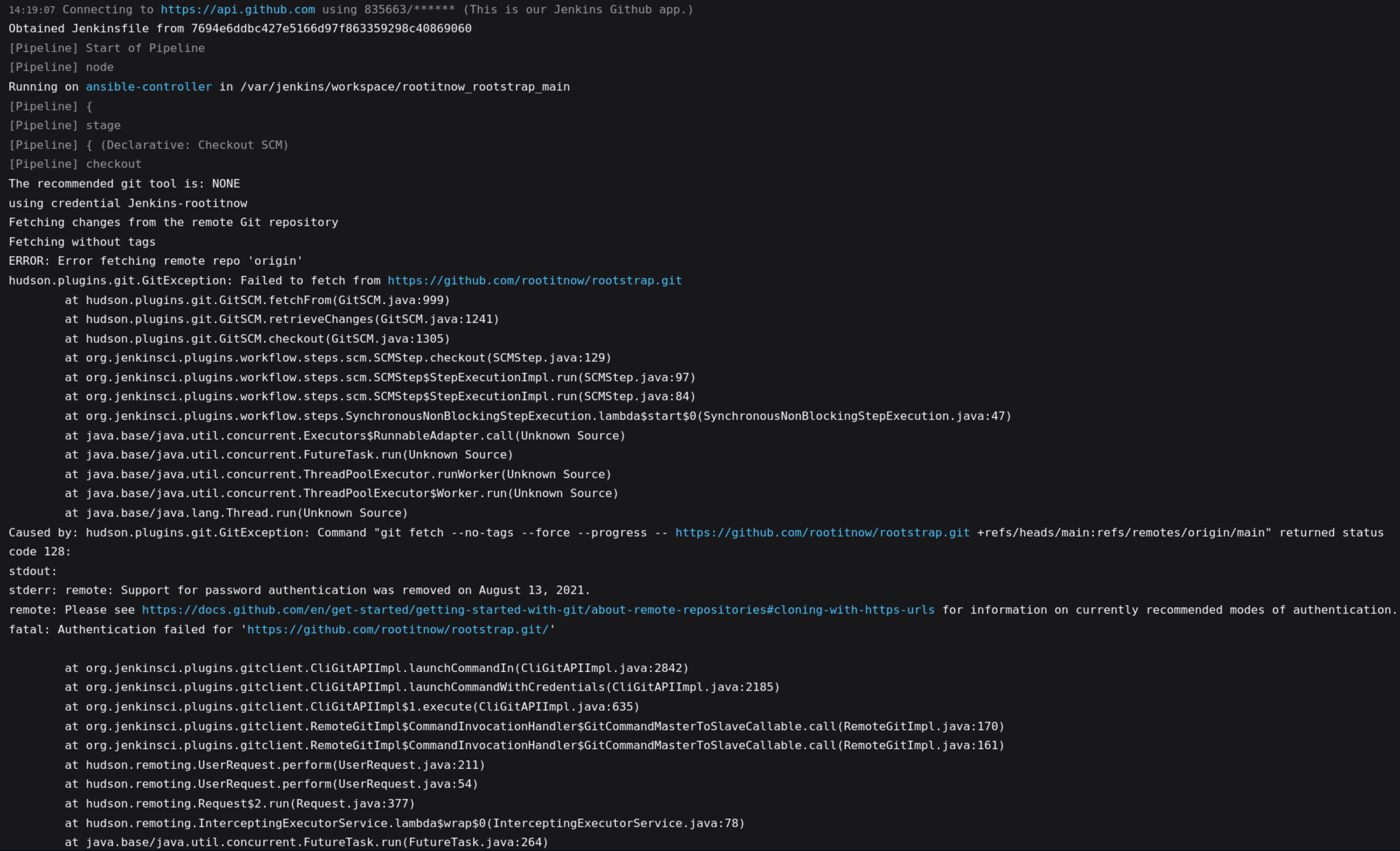The height and width of the screenshot is (851, 1400).
Task: Open rootstrap.git link in git fetch command
Action: [822, 533]
